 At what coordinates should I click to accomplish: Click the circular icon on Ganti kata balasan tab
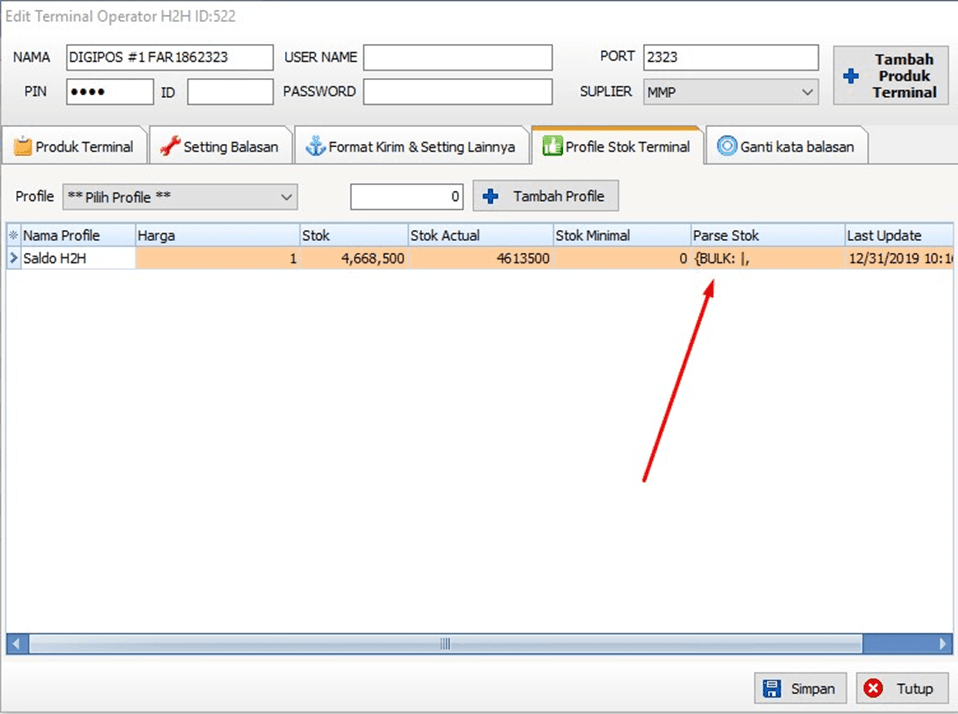tap(726, 147)
